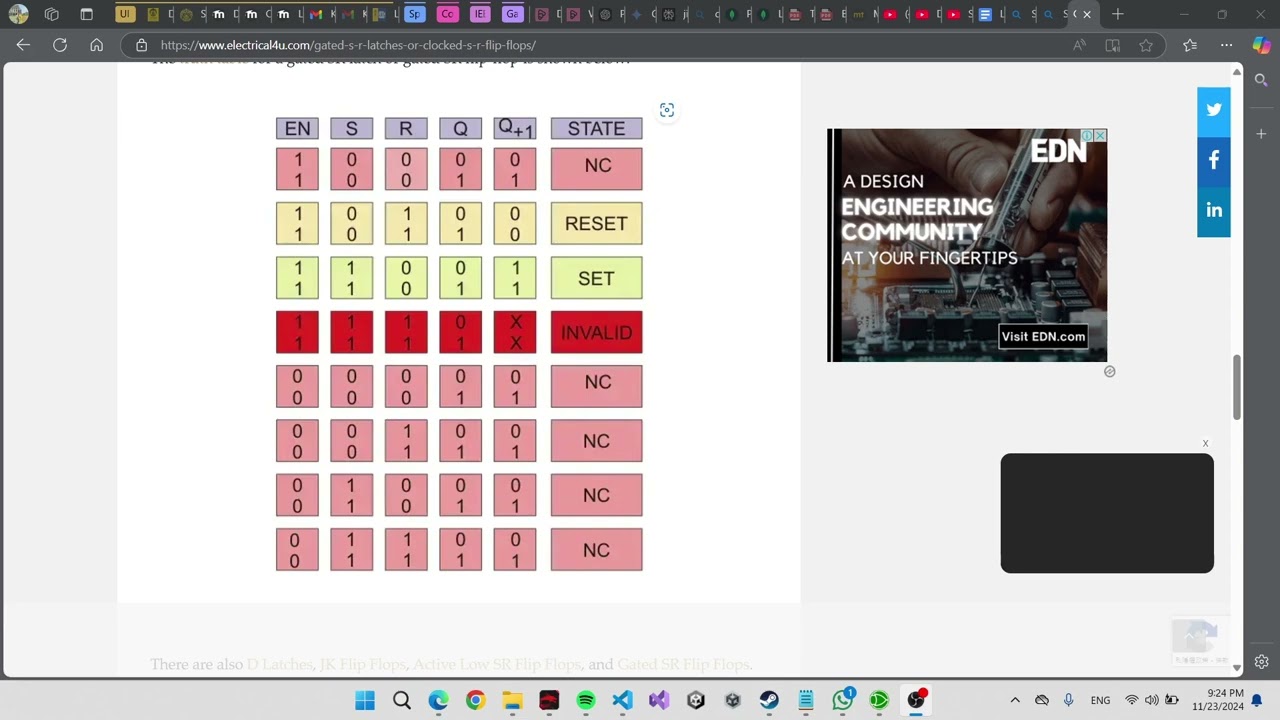Switch to the UI tab
Image resolution: width=1280 pixels, height=720 pixels.
tap(124, 14)
